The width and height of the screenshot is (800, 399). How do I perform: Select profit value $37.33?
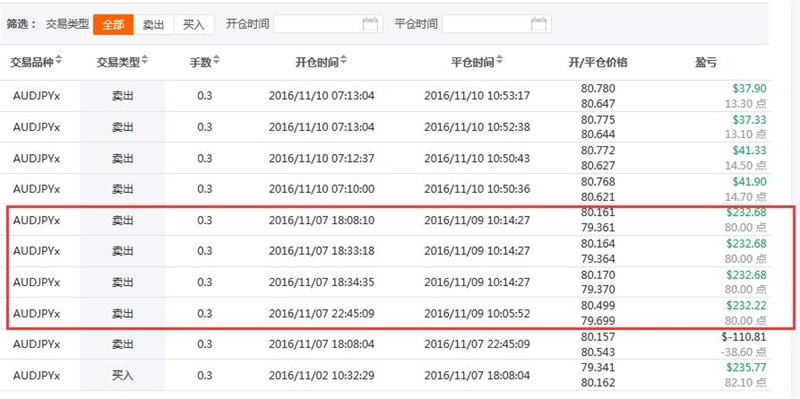(x=749, y=119)
